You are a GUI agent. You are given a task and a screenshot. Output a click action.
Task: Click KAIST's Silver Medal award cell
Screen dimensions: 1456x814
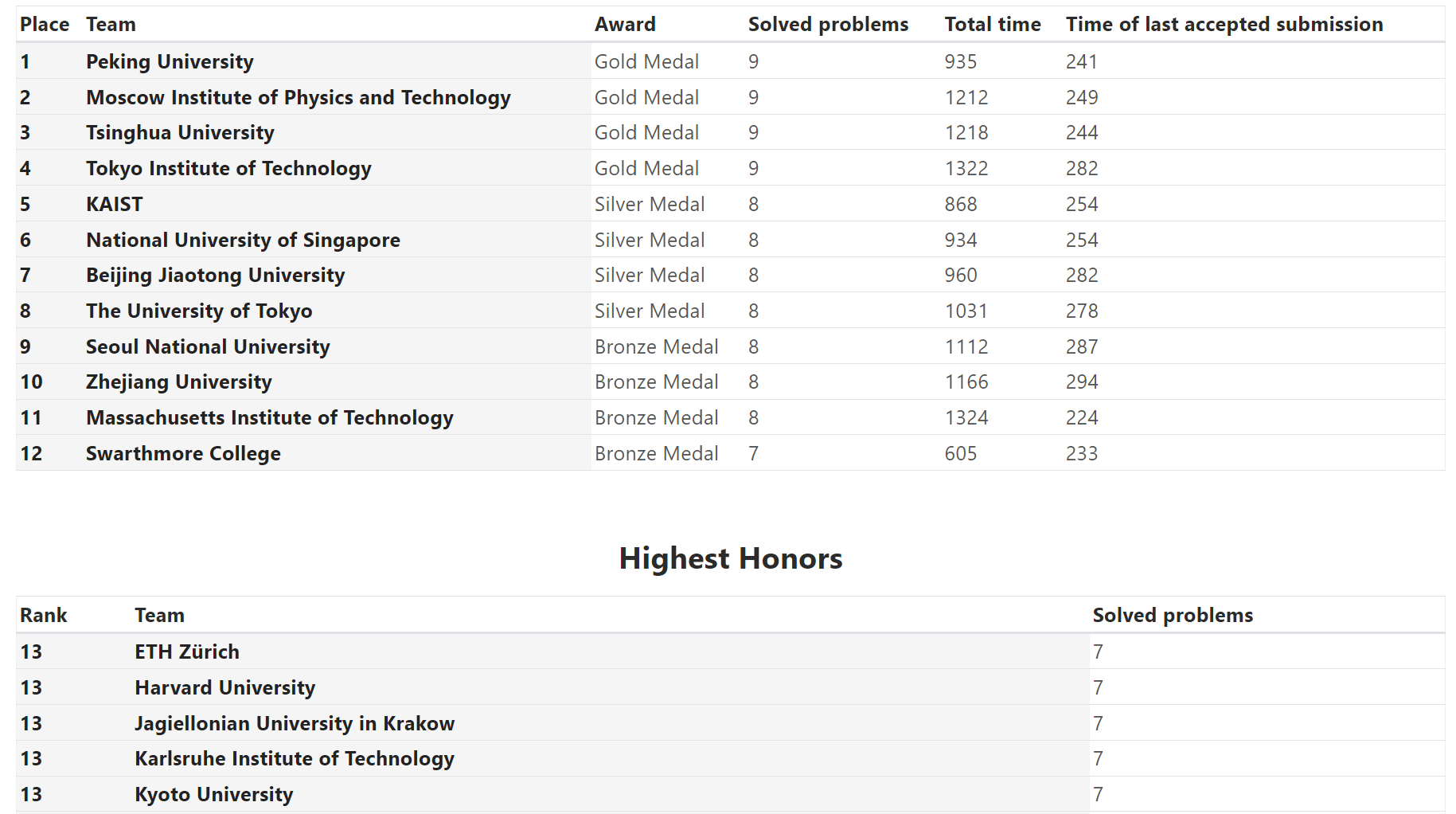tap(650, 205)
